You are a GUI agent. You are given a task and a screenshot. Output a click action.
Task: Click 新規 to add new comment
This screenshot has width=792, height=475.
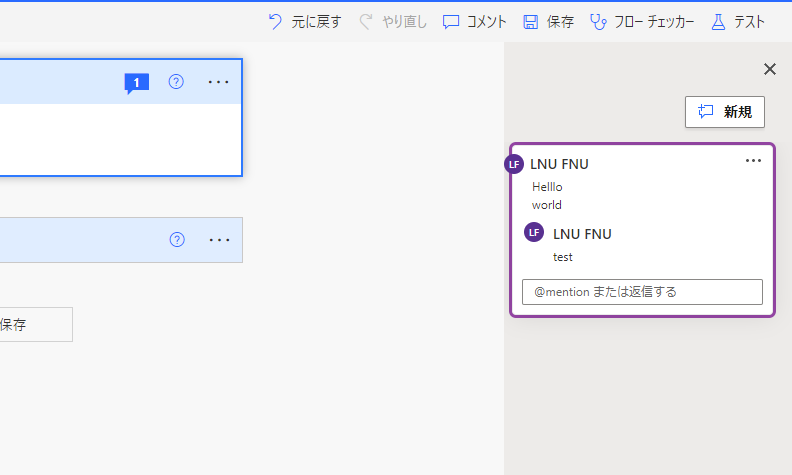pos(725,112)
